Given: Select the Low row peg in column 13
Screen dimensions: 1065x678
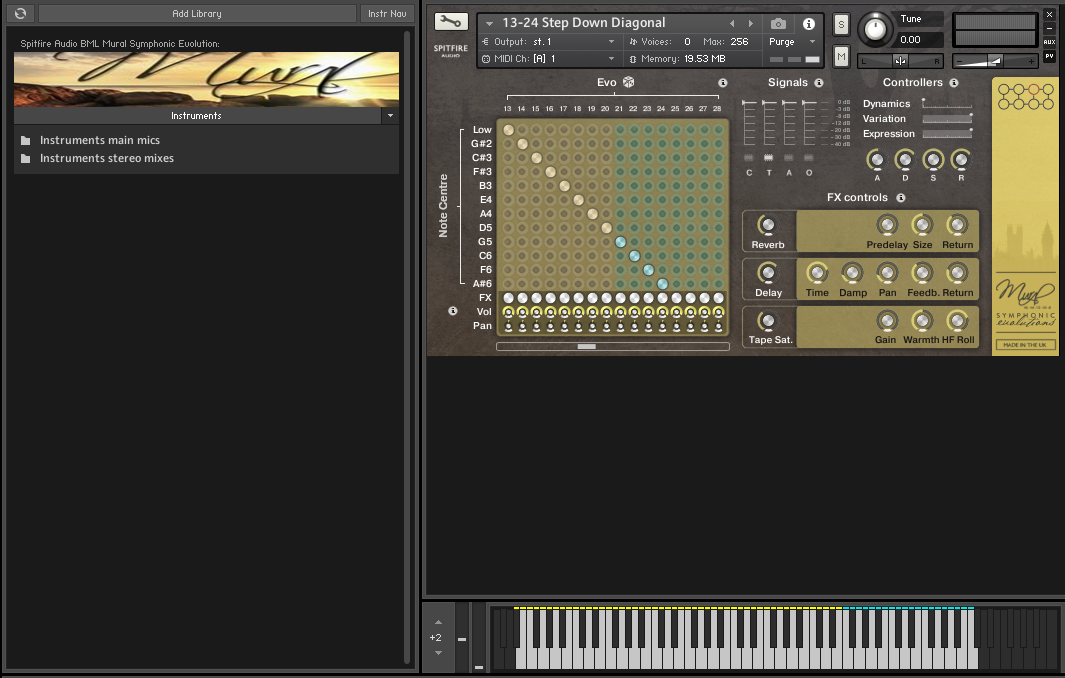Looking at the screenshot, I should [x=509, y=130].
